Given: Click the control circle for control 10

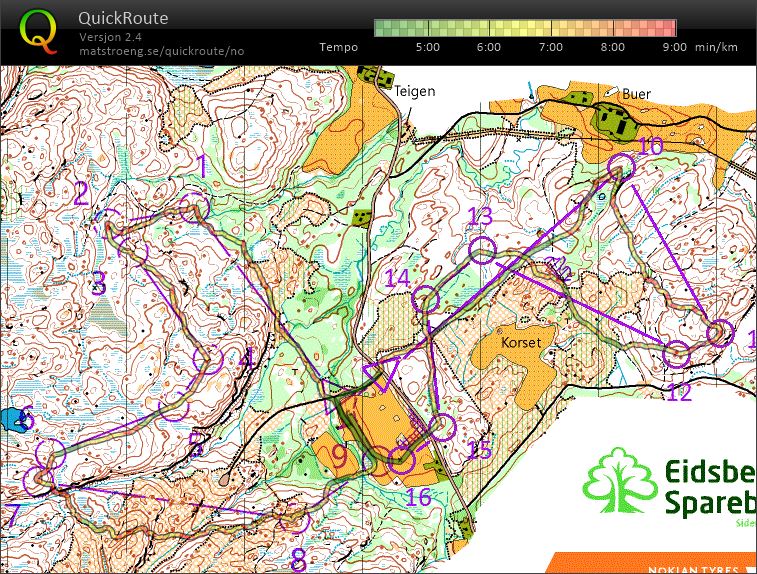Looking at the screenshot, I should click(x=620, y=166).
